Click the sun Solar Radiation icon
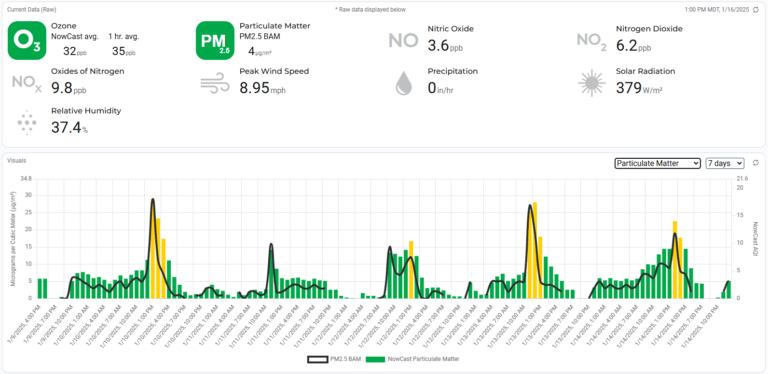Screen dimensions: 768x374 point(591,83)
